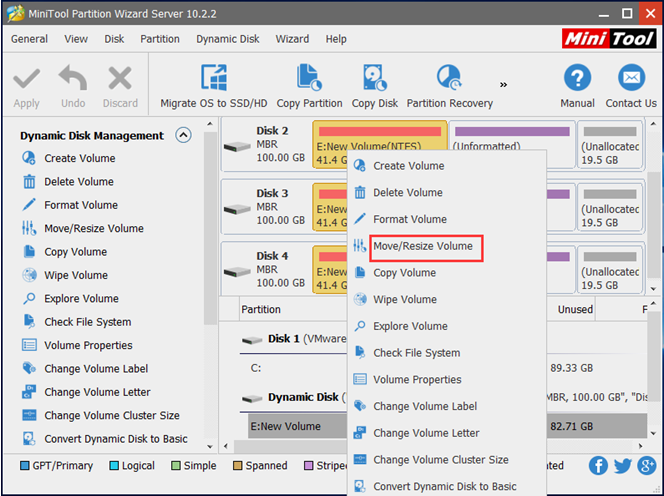Open MiniTool Facebook page icon

tap(598, 466)
